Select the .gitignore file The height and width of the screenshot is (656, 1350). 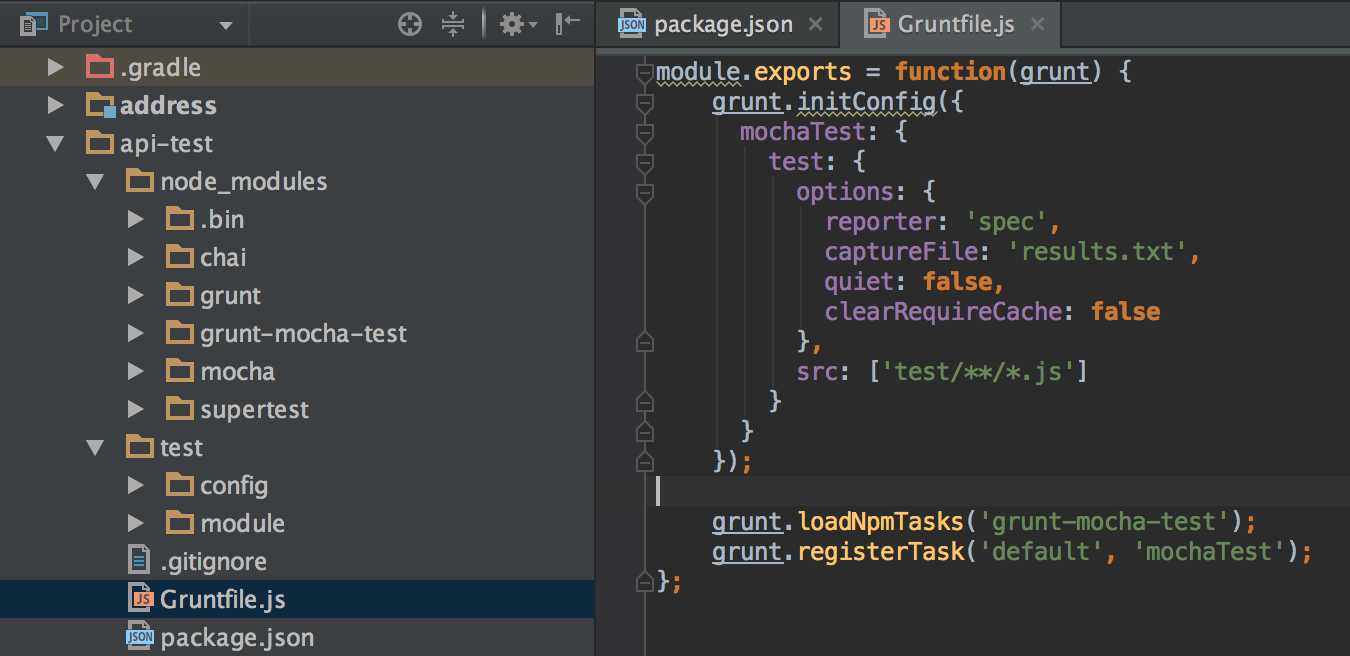[x=213, y=562]
